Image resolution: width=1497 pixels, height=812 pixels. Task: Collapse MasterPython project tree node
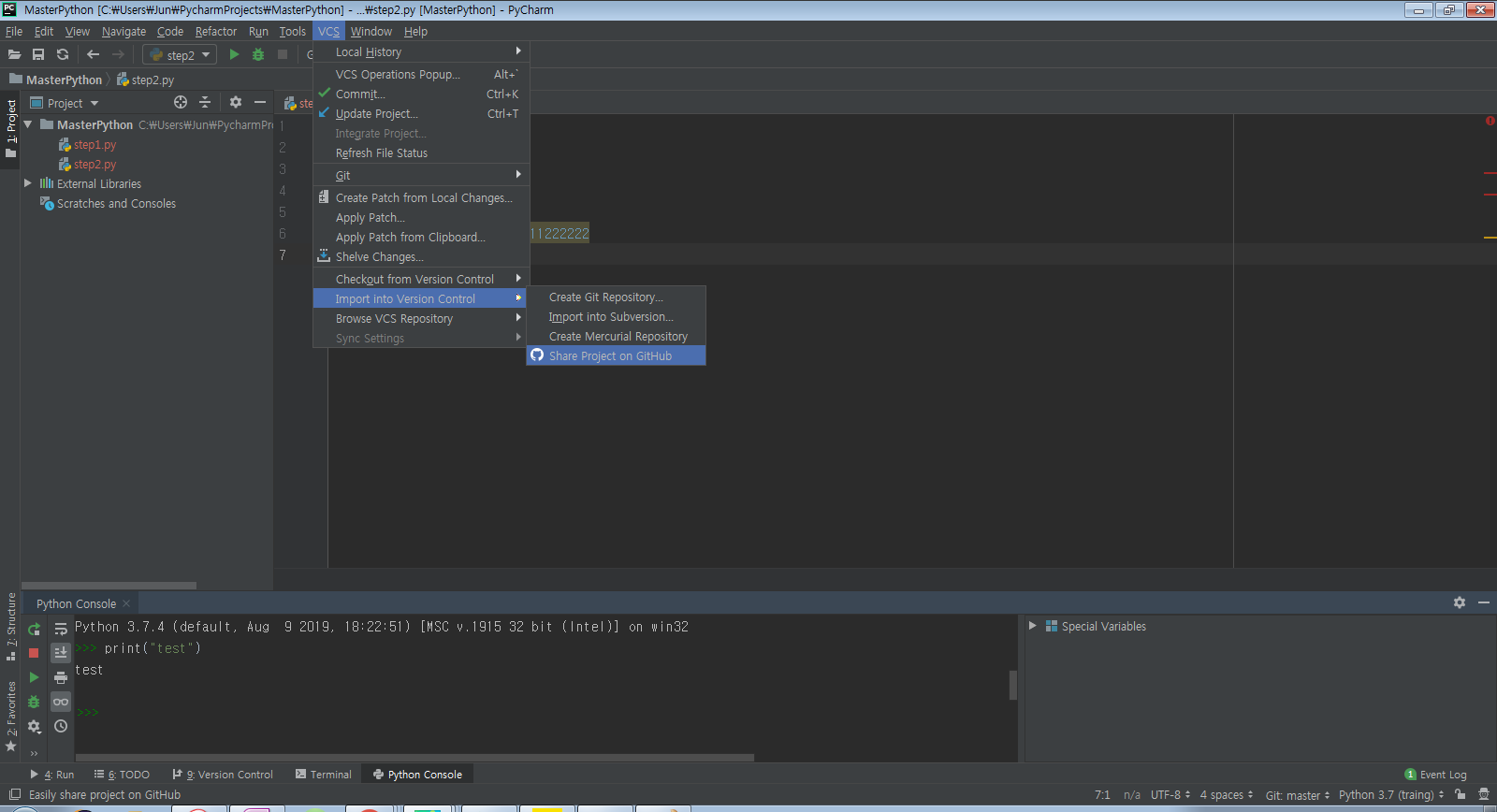point(28,124)
